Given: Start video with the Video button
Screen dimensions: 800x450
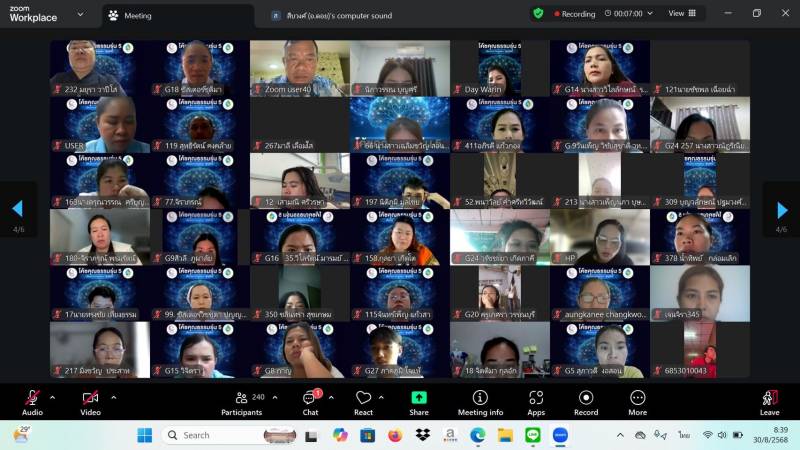Looking at the screenshot, I should pos(90,400).
